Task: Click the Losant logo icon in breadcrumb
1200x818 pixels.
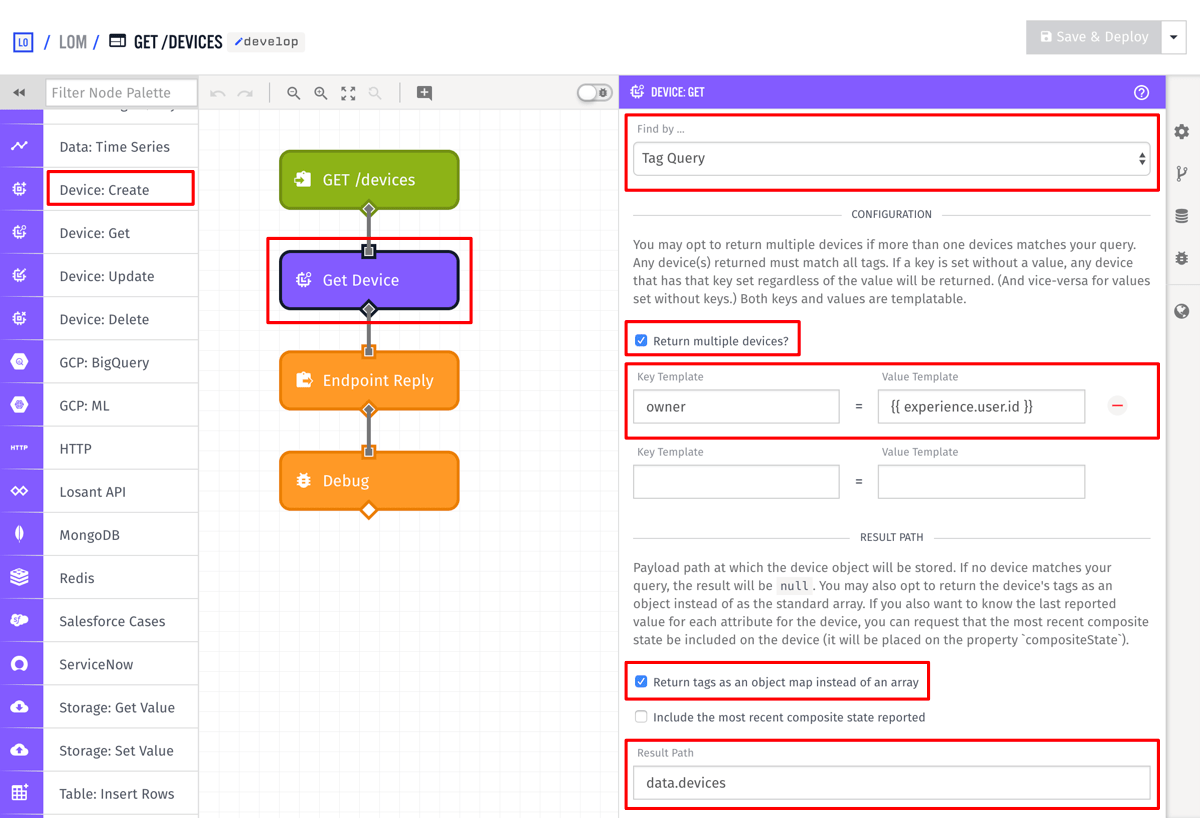Action: [x=23, y=42]
